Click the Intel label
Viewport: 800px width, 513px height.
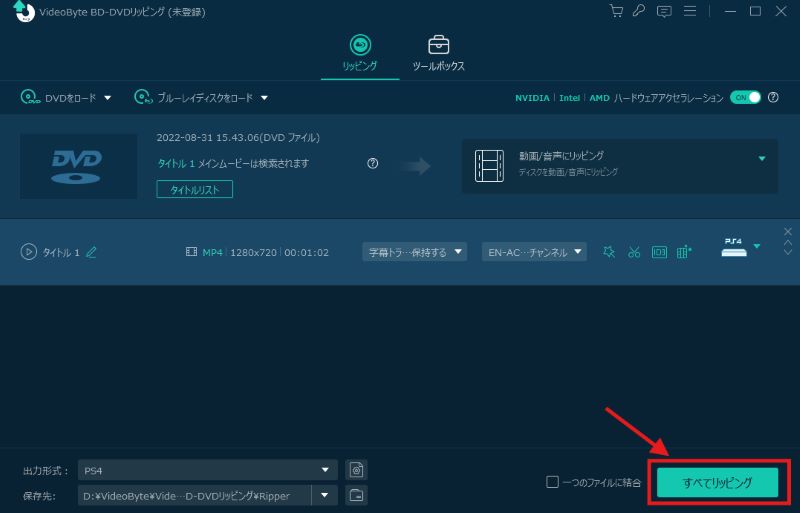(x=569, y=97)
